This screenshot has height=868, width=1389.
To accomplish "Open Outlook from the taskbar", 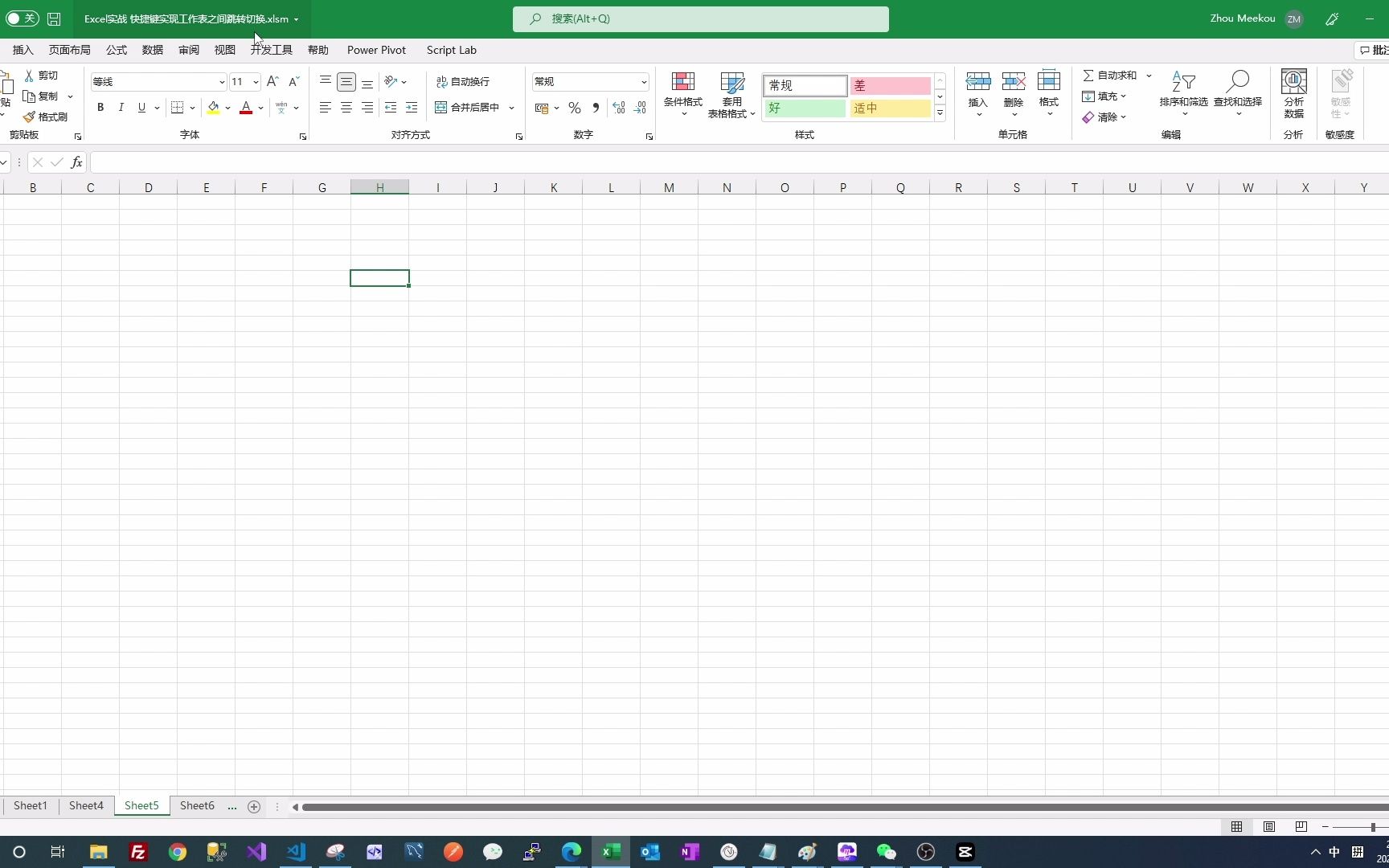I will pyautogui.click(x=650, y=852).
